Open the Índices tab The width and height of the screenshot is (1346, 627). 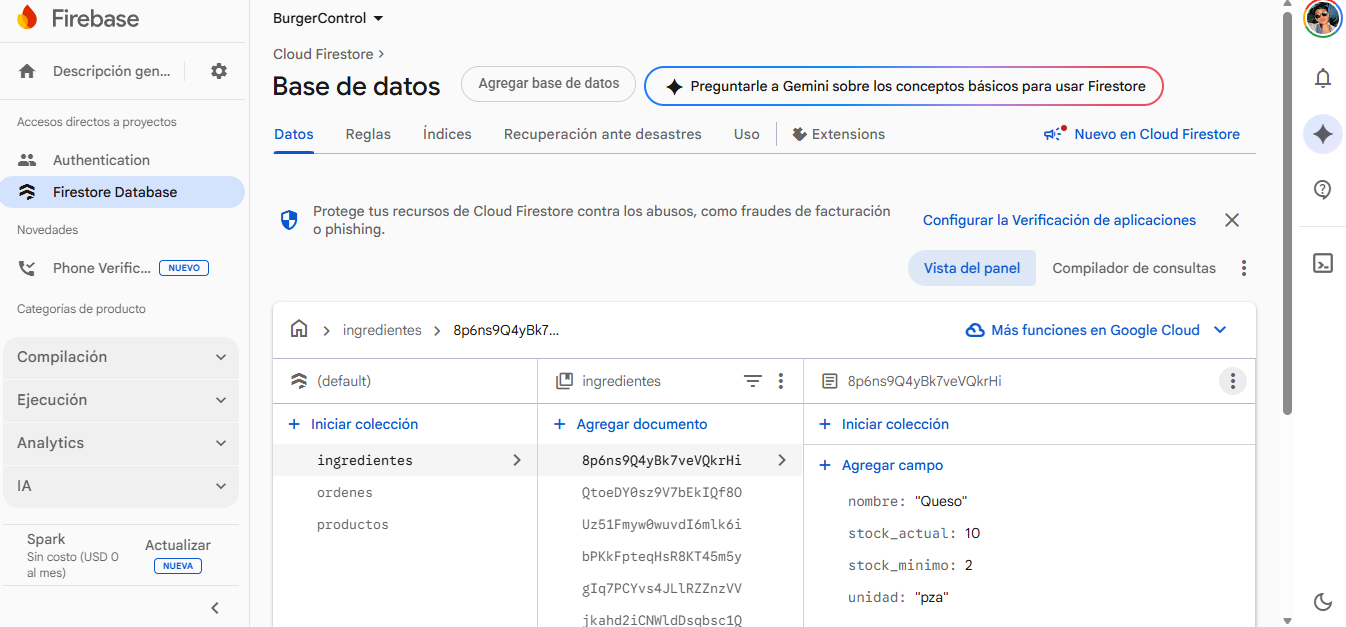pyautogui.click(x=447, y=134)
